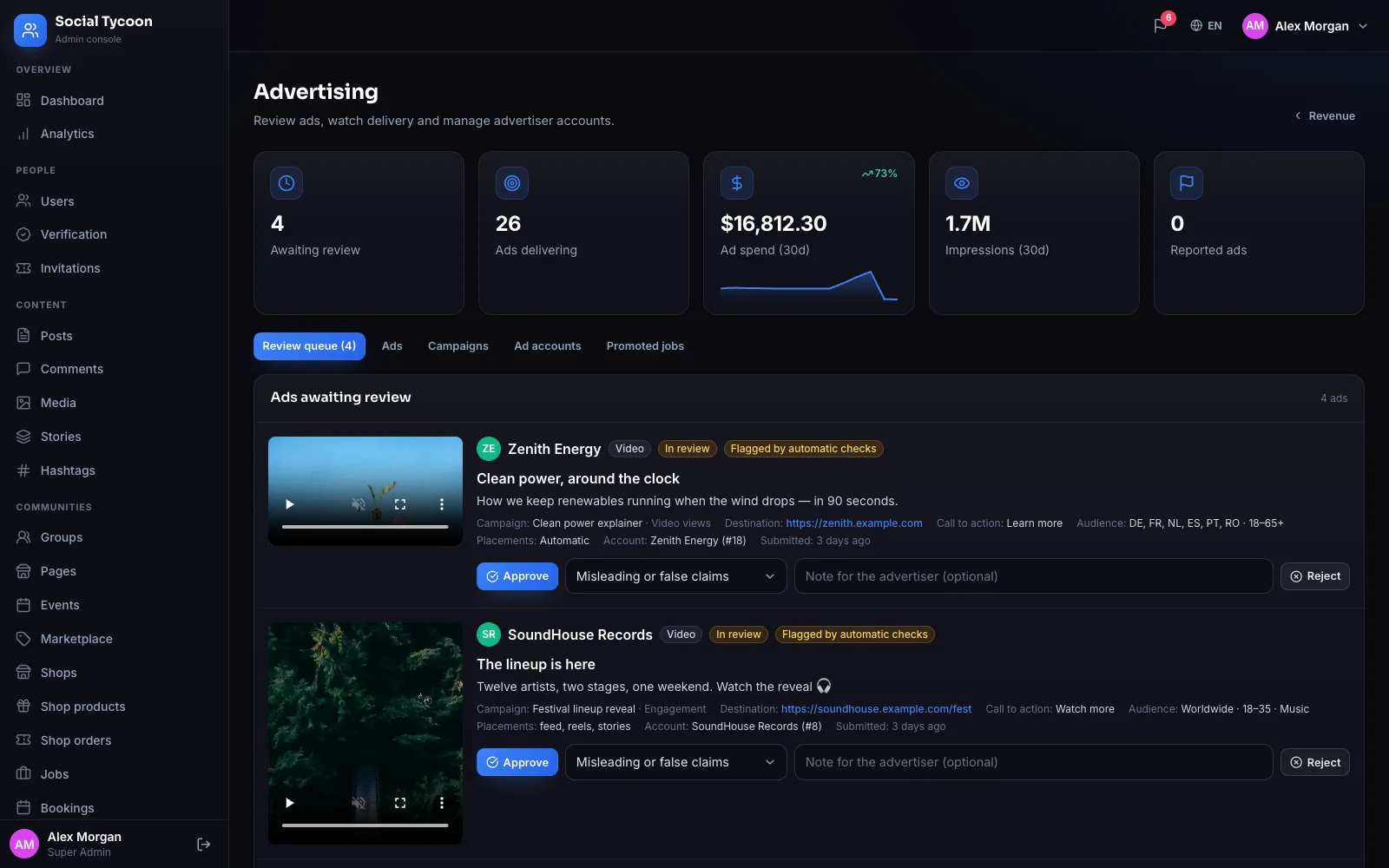Click the Zenith Energy video progress bar
This screenshot has height=868, width=1389.
coord(365,527)
